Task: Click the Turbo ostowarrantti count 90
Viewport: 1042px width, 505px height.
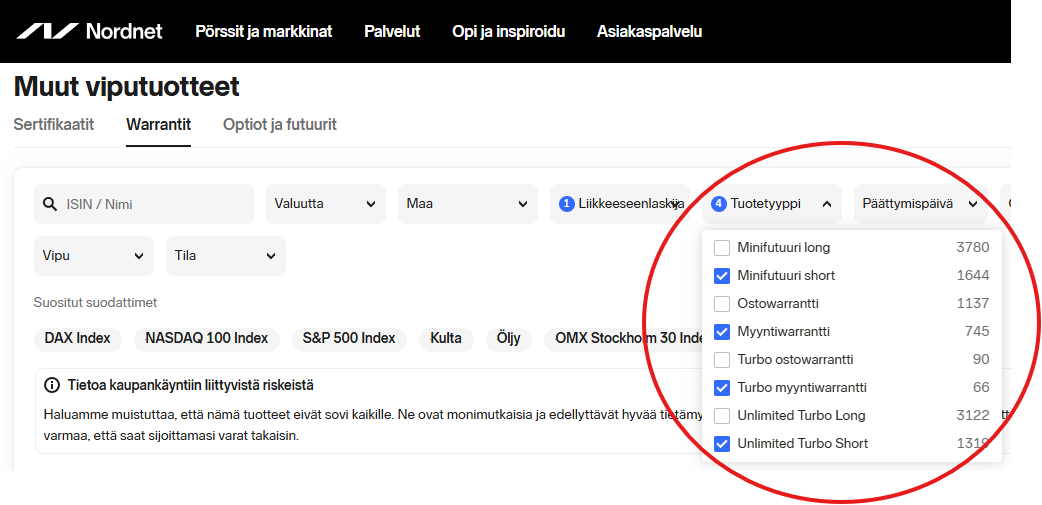Action: click(982, 359)
